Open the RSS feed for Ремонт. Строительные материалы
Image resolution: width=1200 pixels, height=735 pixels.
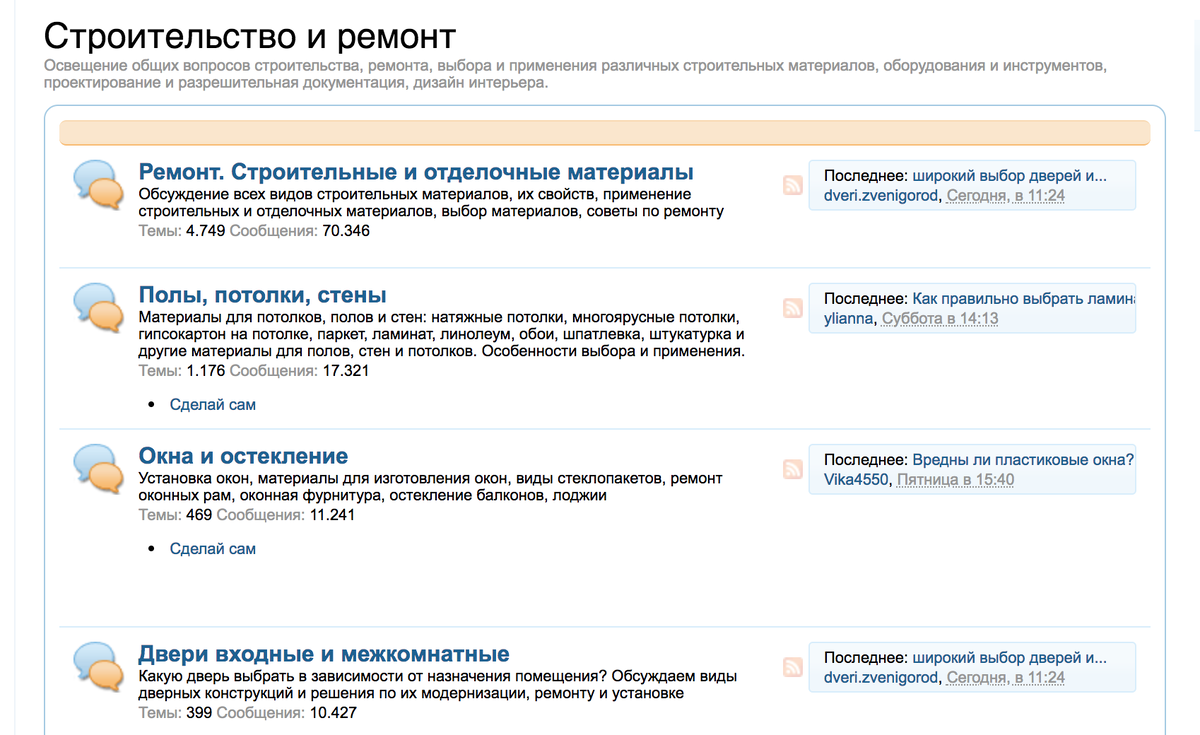click(x=793, y=185)
